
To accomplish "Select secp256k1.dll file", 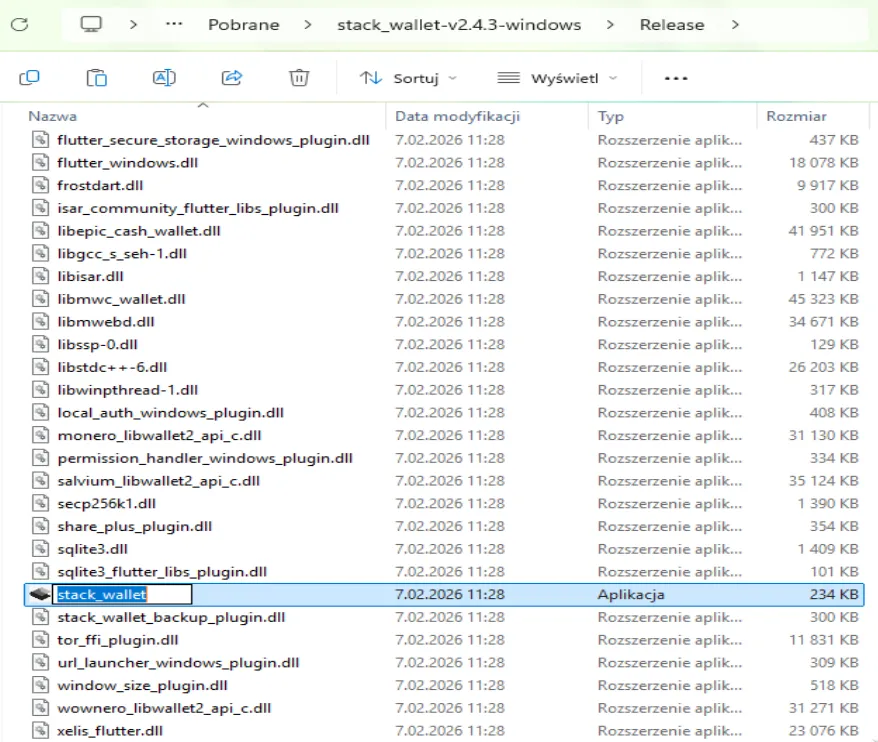I will coord(106,503).
